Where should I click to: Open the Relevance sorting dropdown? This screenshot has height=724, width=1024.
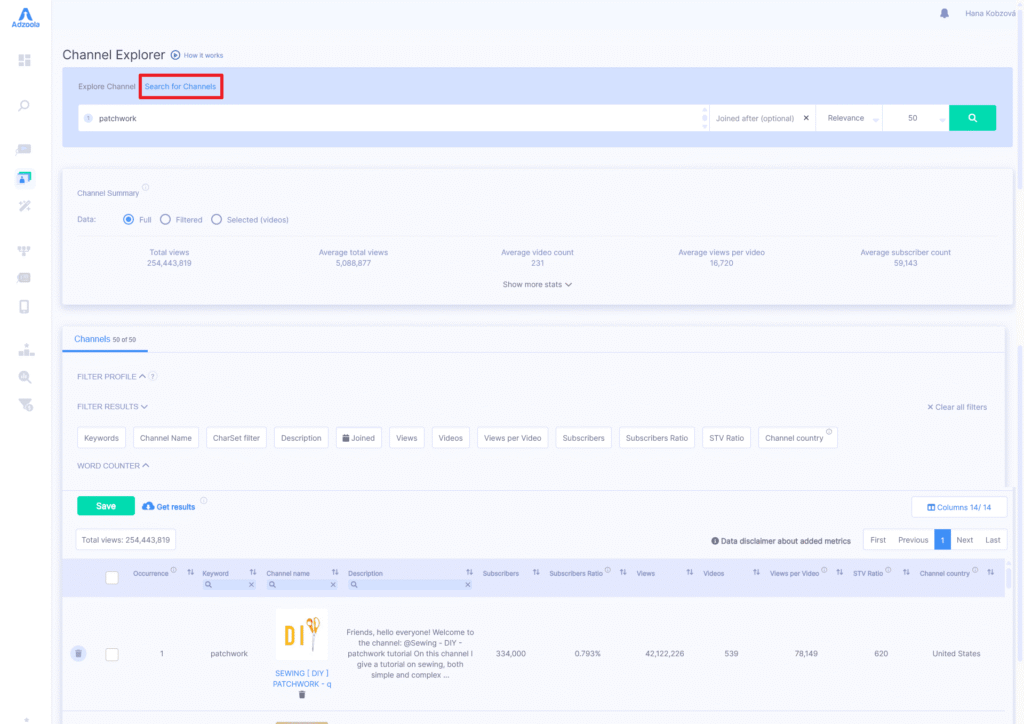pos(849,117)
